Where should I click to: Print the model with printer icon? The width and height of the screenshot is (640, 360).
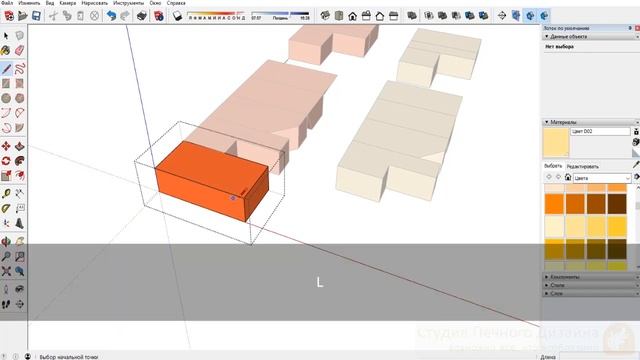click(142, 16)
